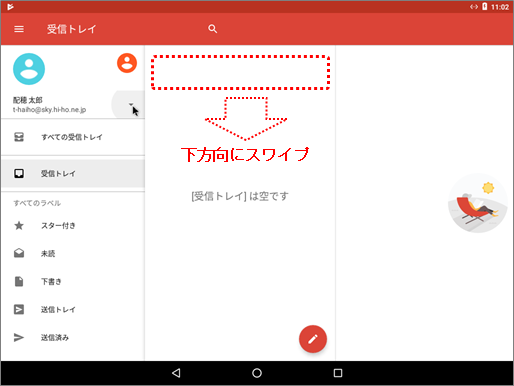
Task: Click the email address t-haiho@sky.hi-ho.ne.jp
Action: click(49, 110)
